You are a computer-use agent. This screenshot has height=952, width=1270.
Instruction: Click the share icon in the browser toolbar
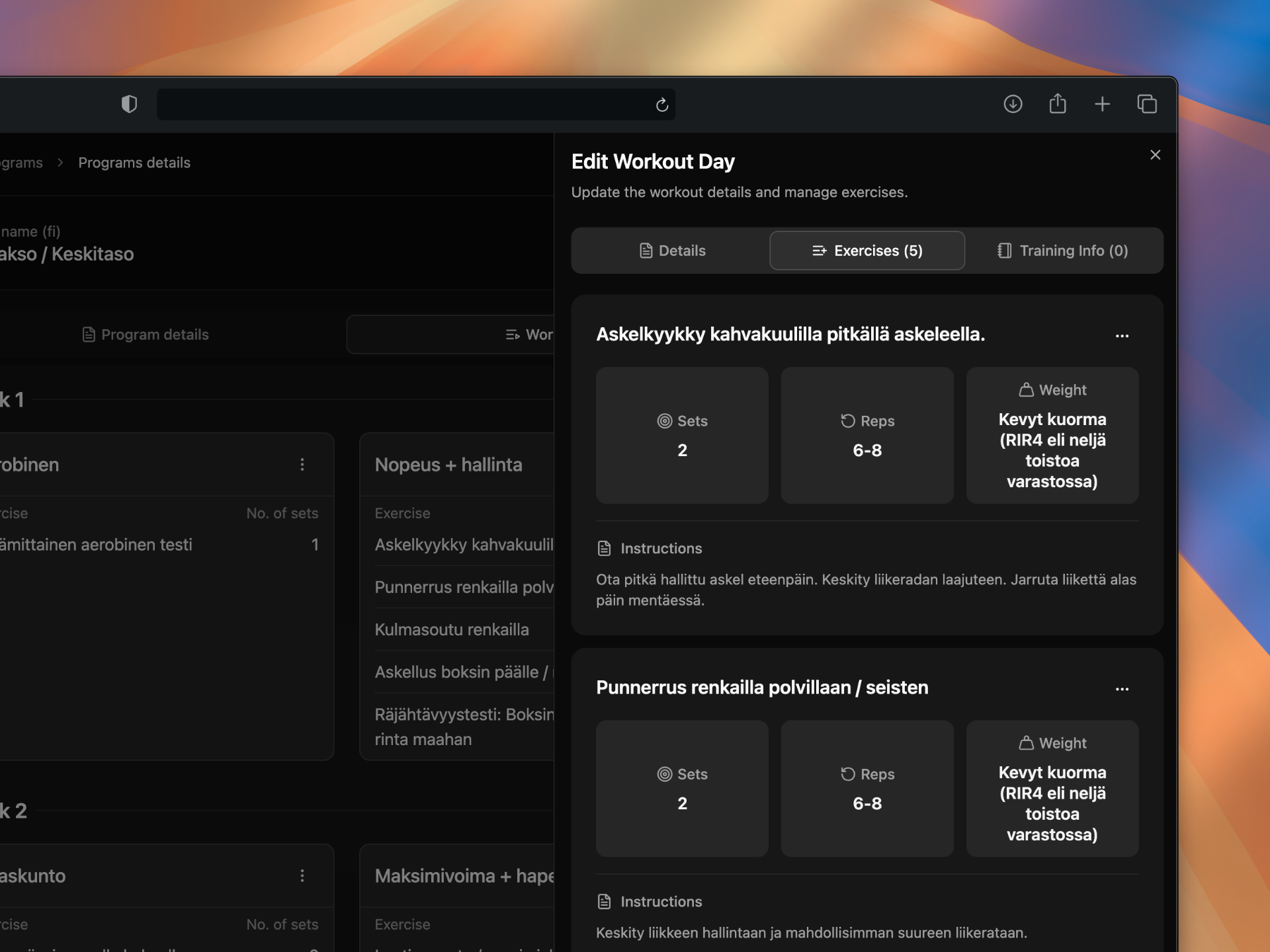1058,104
